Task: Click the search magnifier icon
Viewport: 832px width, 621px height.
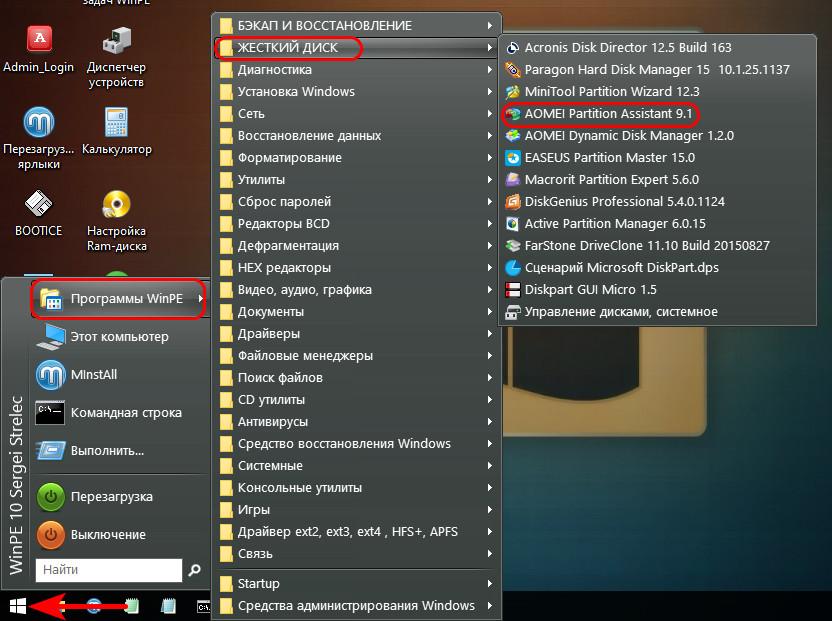Action: (x=194, y=570)
